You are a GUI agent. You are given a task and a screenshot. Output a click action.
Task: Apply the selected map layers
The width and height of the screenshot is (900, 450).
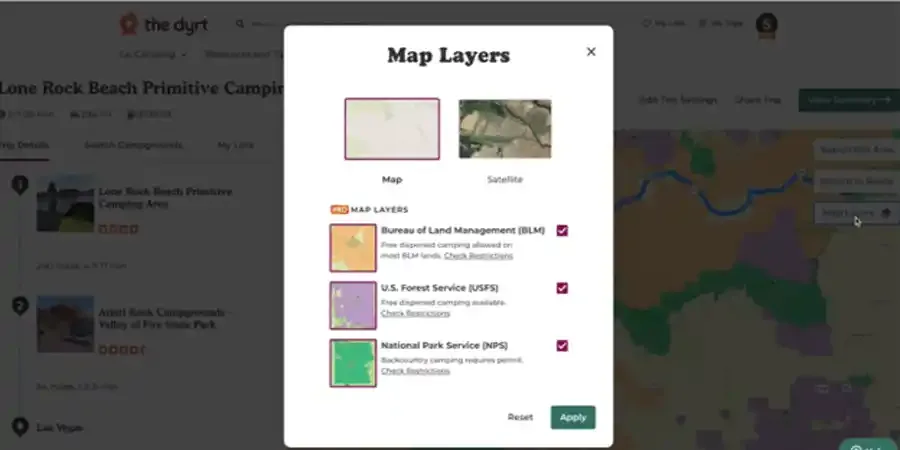coord(573,417)
